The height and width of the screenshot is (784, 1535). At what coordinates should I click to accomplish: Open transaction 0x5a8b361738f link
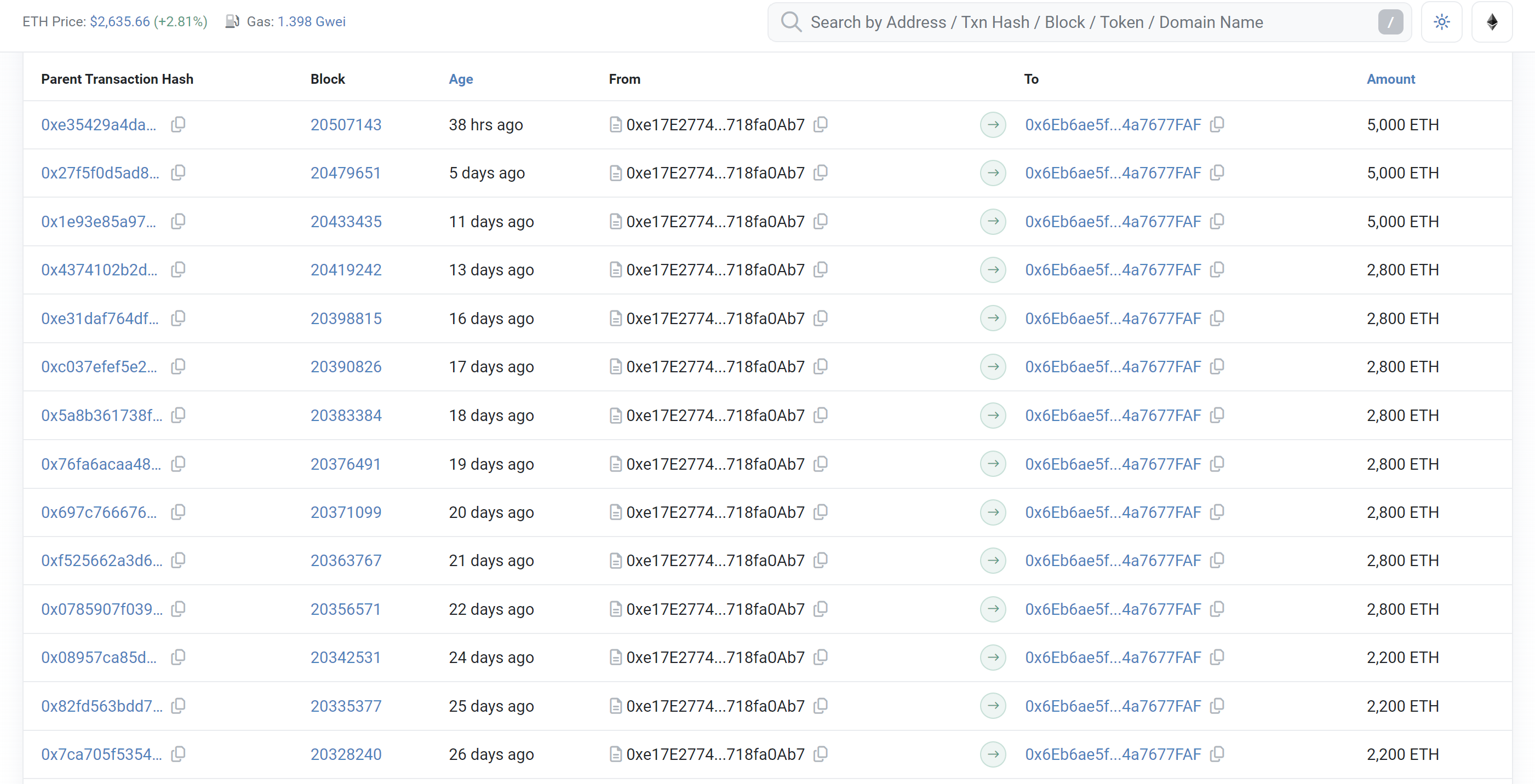[x=101, y=415]
